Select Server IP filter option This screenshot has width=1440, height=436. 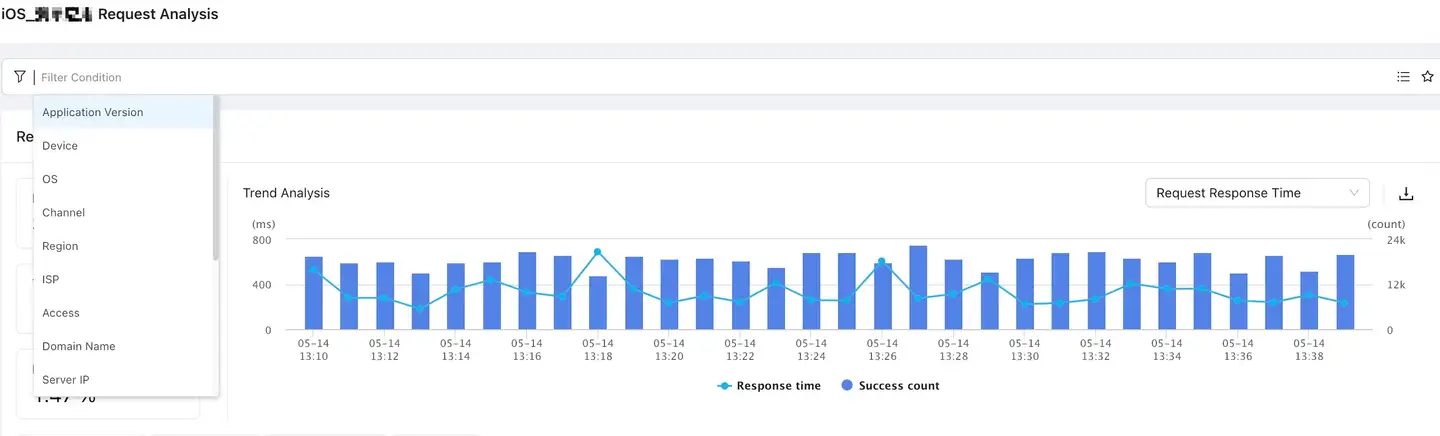(x=65, y=380)
